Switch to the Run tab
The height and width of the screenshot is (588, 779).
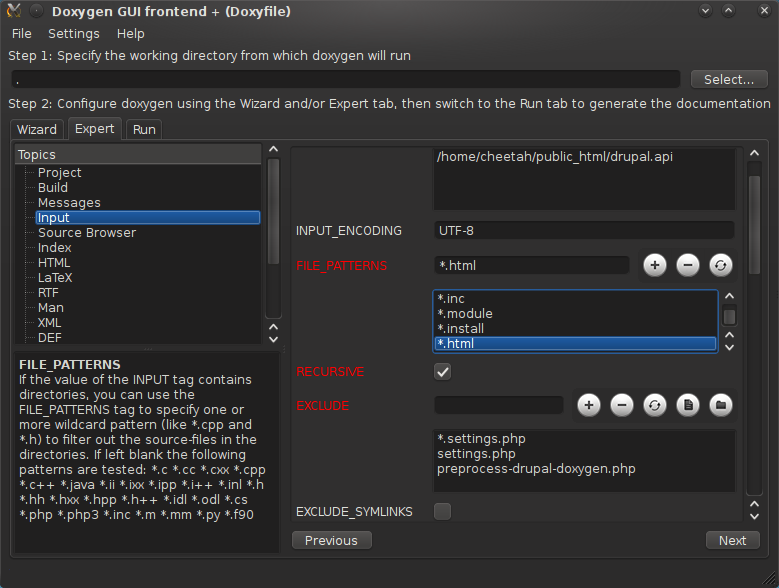tap(144, 130)
